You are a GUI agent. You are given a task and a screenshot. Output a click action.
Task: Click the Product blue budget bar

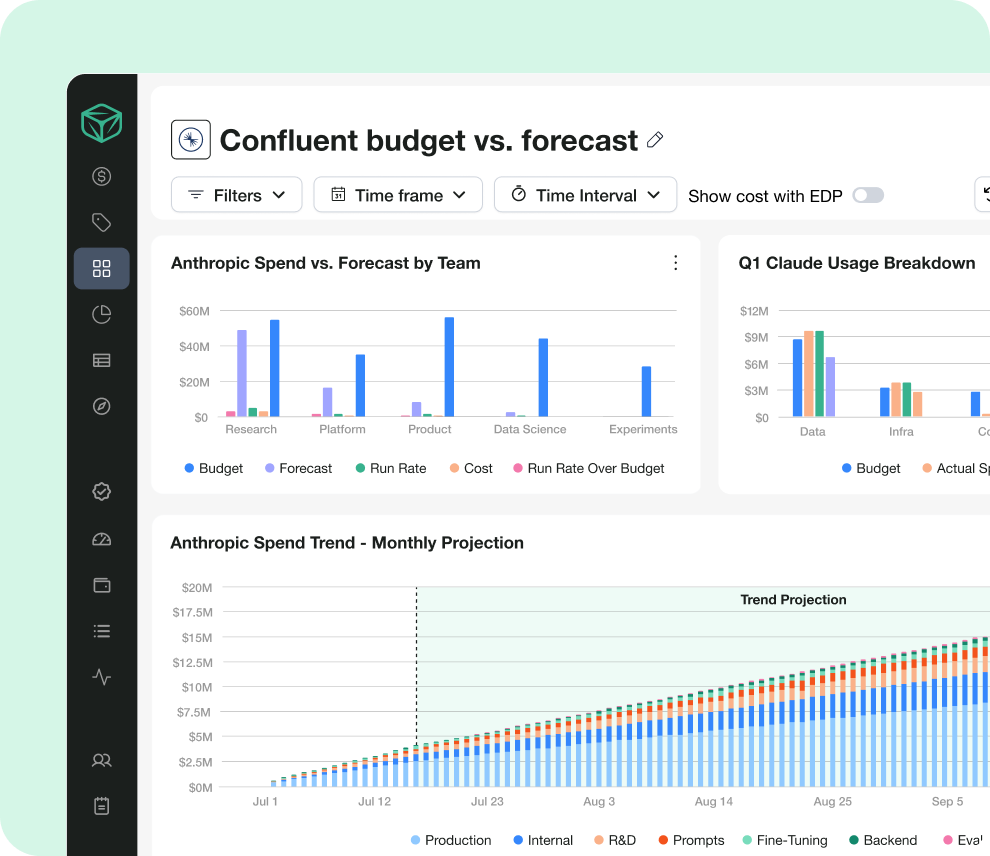tap(450, 367)
